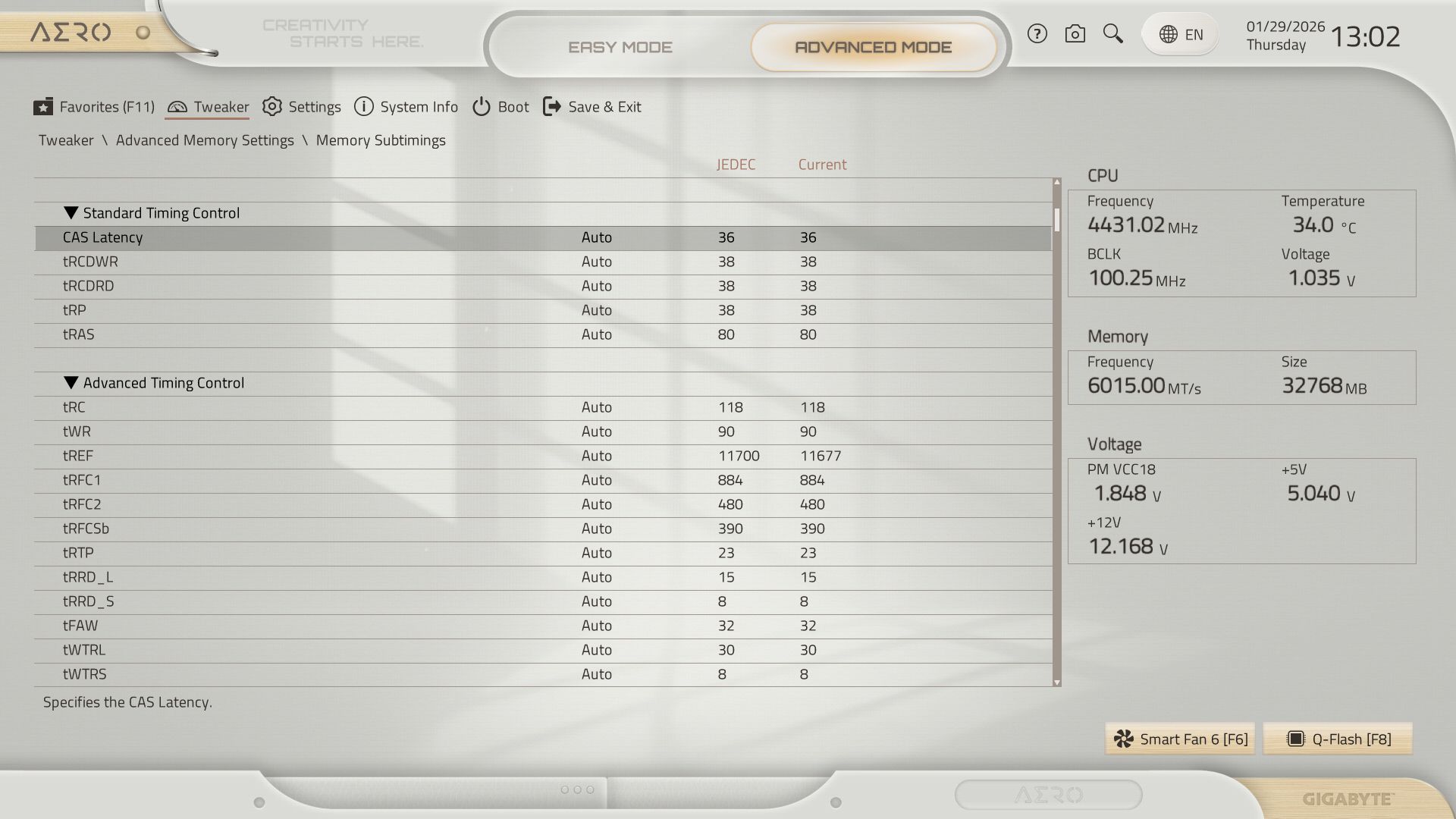
Task: Click the globe language icon
Action: pyautogui.click(x=1169, y=35)
